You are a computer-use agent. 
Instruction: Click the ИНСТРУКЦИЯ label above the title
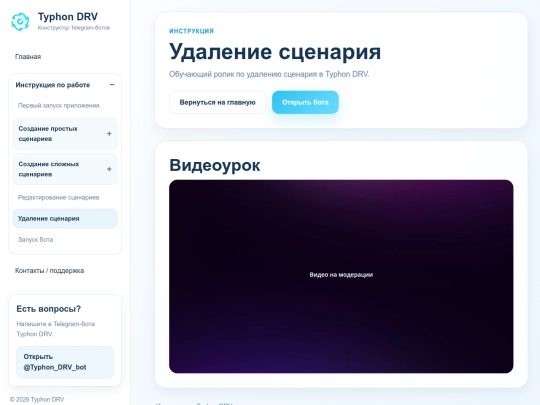click(x=191, y=31)
